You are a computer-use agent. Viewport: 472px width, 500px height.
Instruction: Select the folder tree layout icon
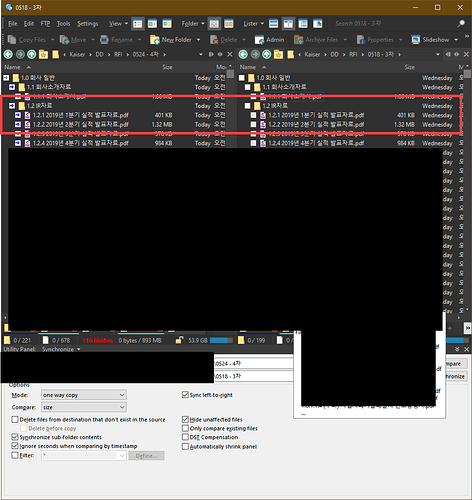tap(303, 24)
